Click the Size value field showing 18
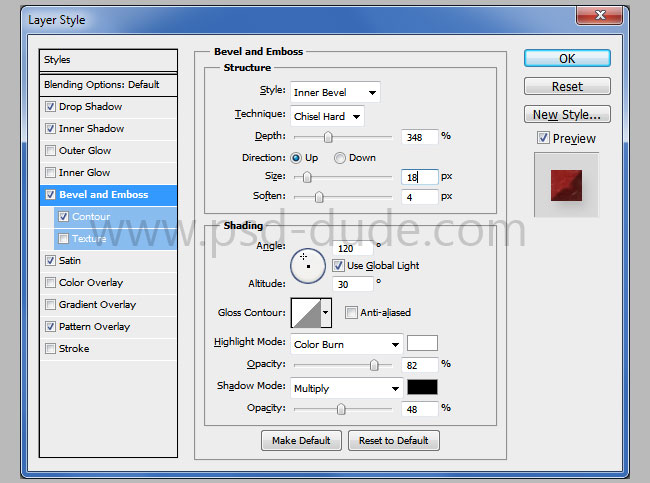 tap(420, 177)
